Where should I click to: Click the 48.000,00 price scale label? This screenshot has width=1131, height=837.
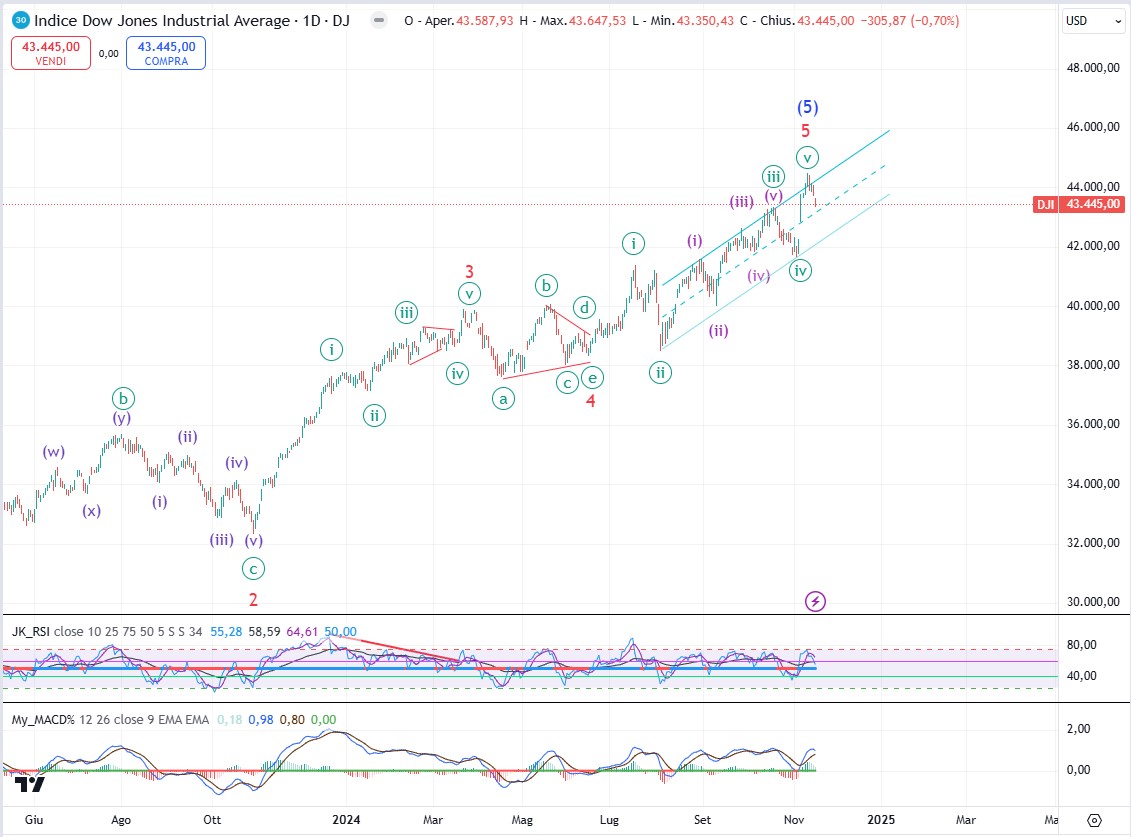coord(1093,68)
